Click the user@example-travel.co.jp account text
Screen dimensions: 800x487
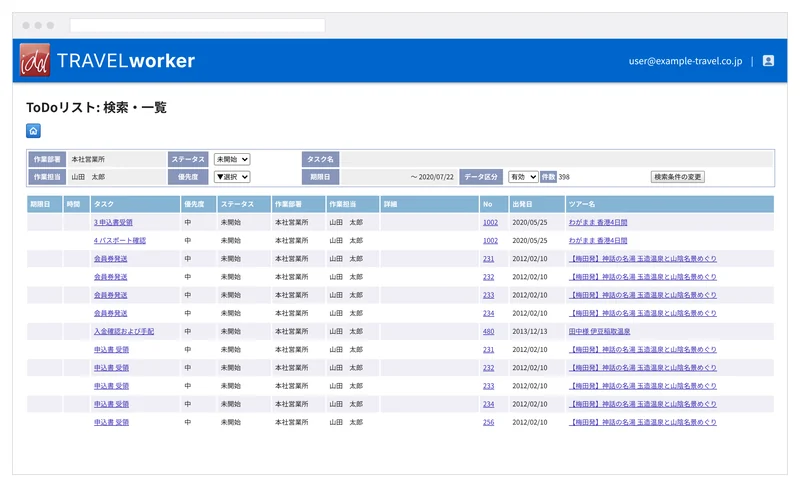[x=685, y=61]
